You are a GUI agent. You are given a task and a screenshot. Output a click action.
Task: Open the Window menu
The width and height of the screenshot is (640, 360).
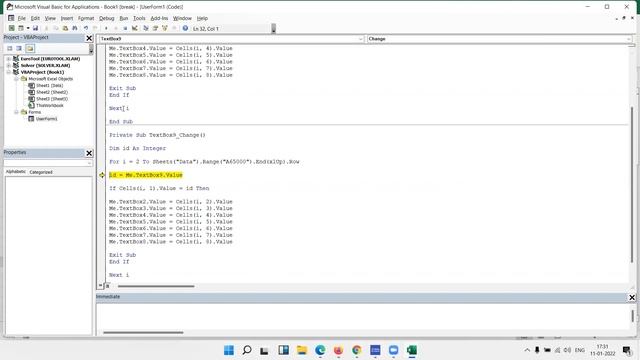click(x=182, y=18)
